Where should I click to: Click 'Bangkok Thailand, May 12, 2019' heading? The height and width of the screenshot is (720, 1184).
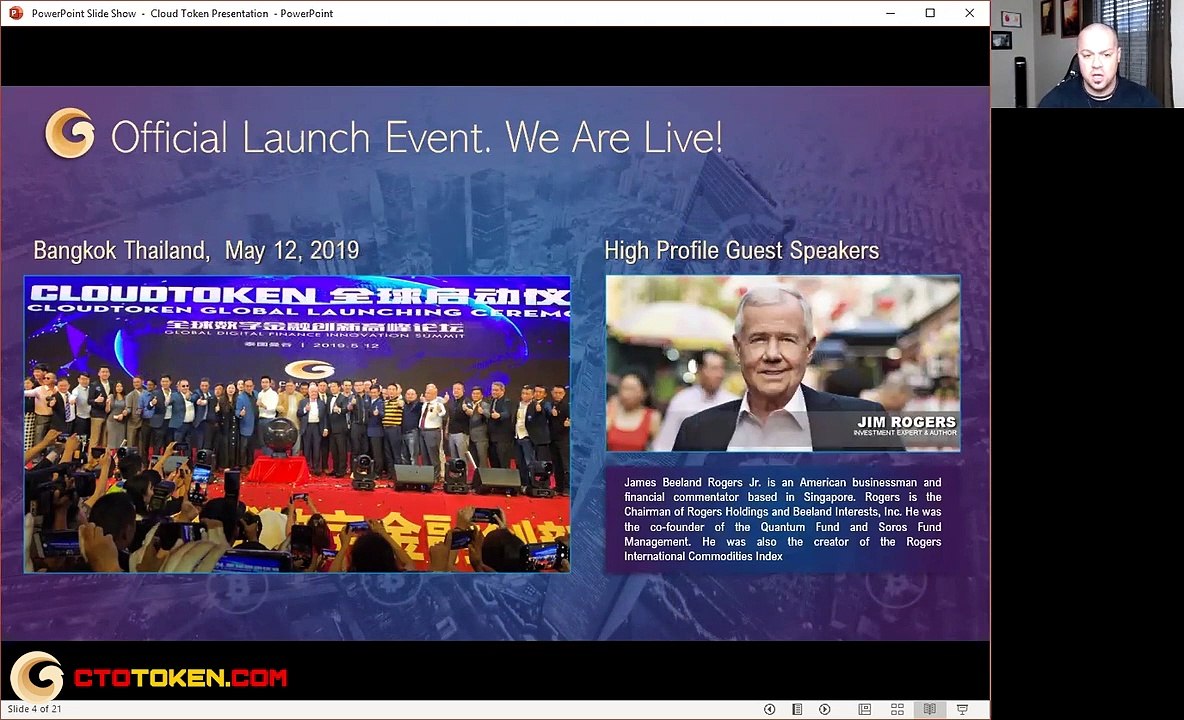196,251
